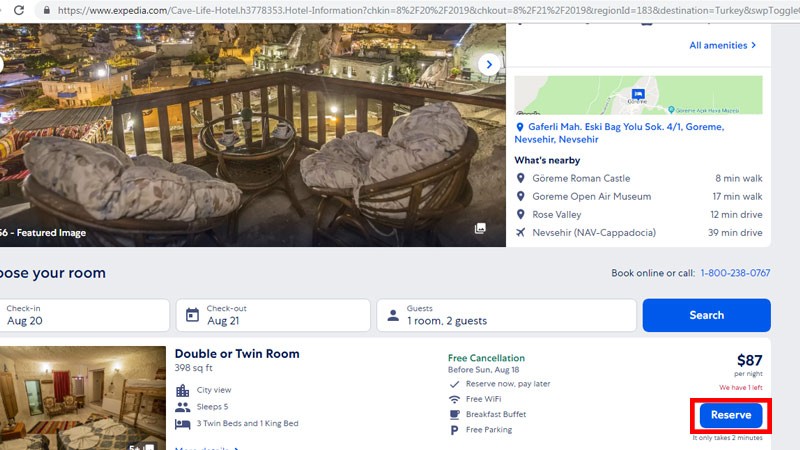
Task: Click the guests person icon
Action: click(x=393, y=315)
